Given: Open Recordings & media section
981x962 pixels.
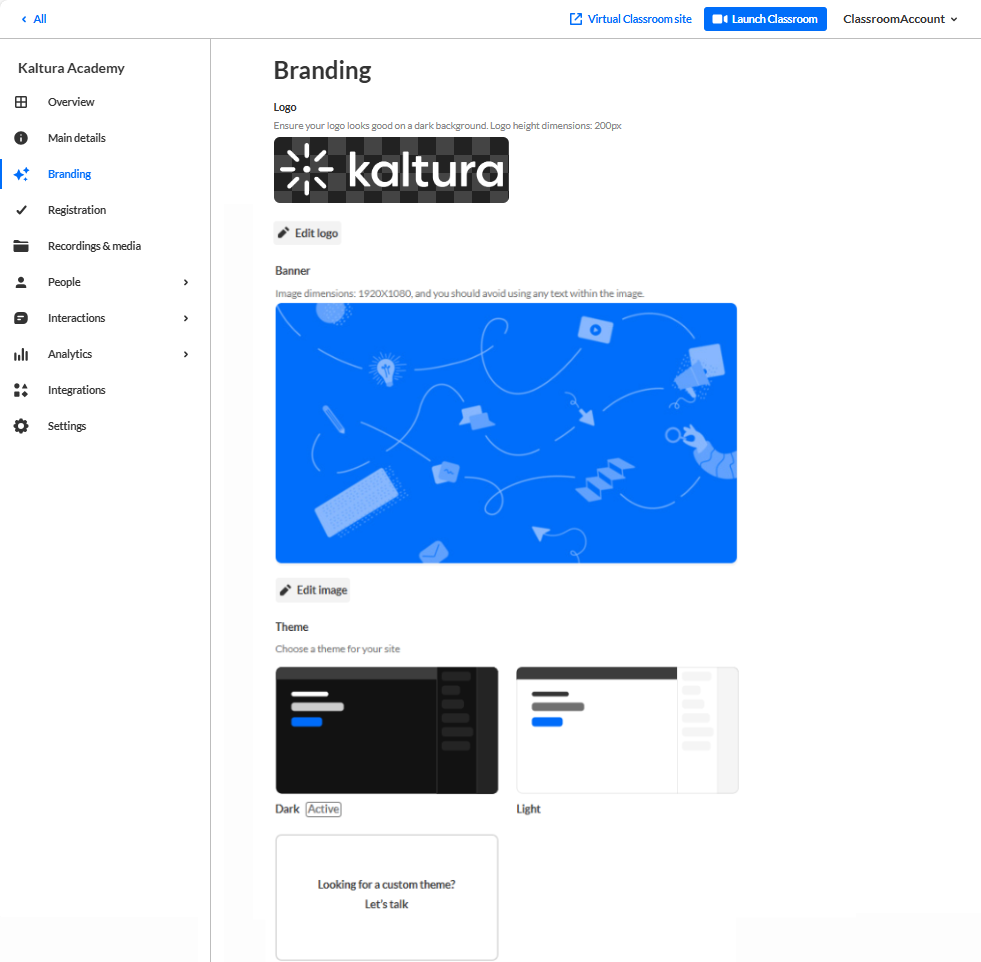Looking at the screenshot, I should pyautogui.click(x=105, y=246).
